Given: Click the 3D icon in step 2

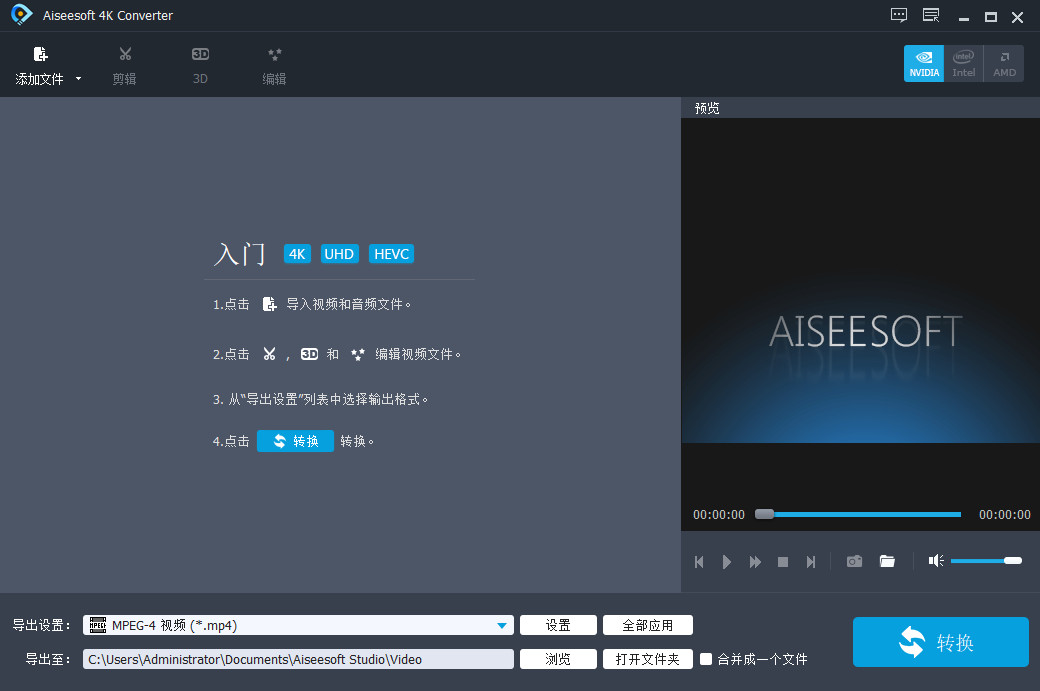Looking at the screenshot, I should 309,354.
